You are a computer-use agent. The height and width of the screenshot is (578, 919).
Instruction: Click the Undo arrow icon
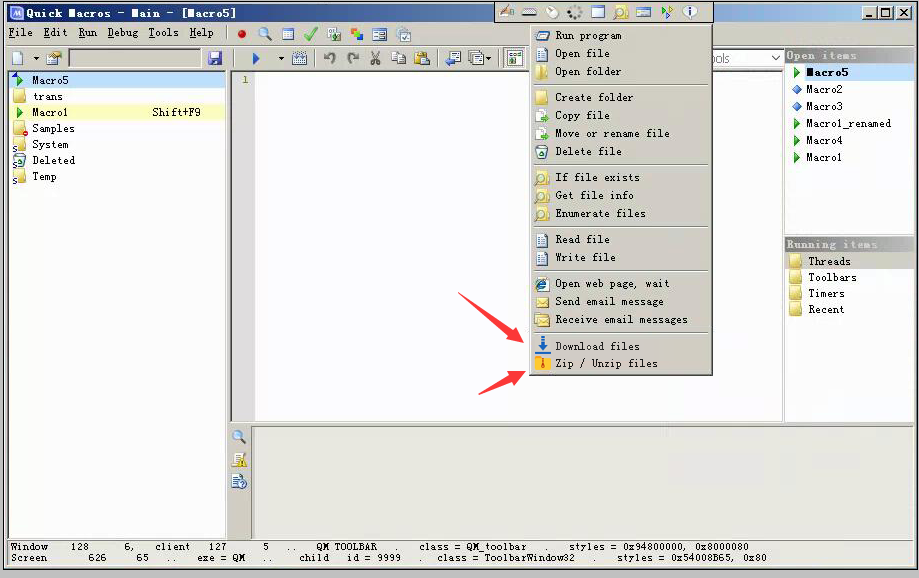tap(330, 59)
